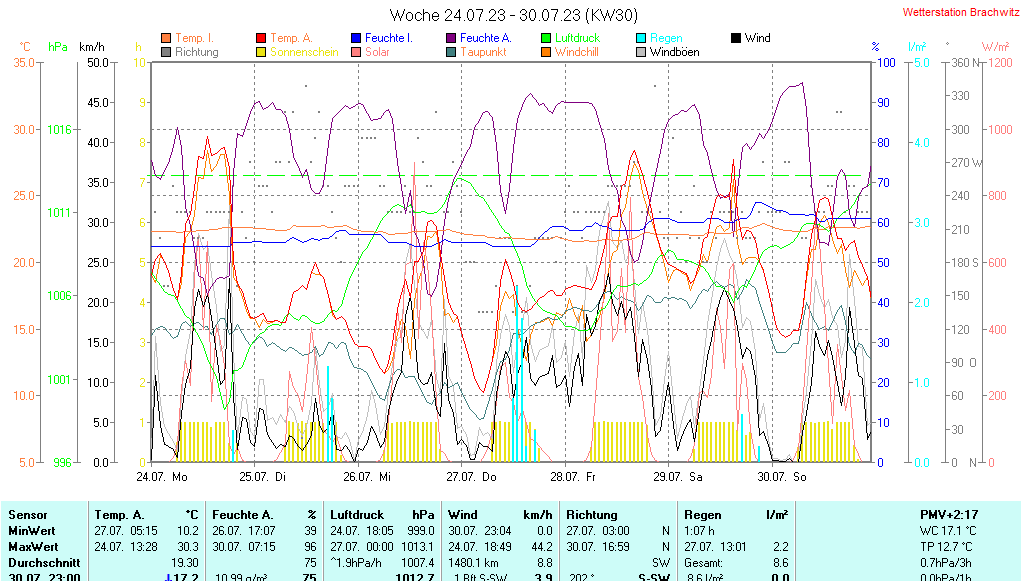1021x581 pixels.
Task: Click the yellow Sonnenschein legend swatch
Action: (262, 52)
